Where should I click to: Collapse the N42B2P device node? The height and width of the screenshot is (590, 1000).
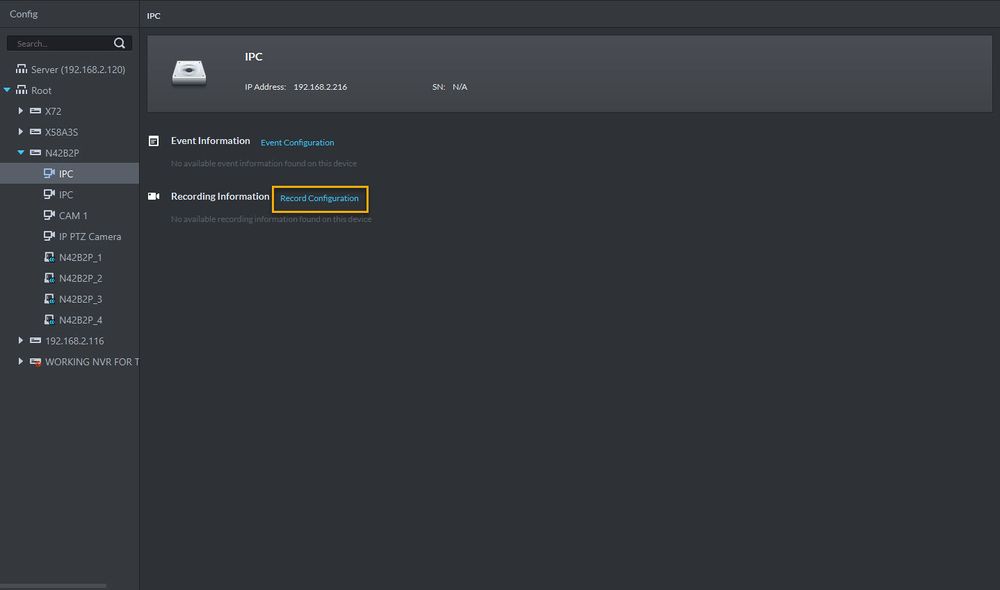point(20,152)
